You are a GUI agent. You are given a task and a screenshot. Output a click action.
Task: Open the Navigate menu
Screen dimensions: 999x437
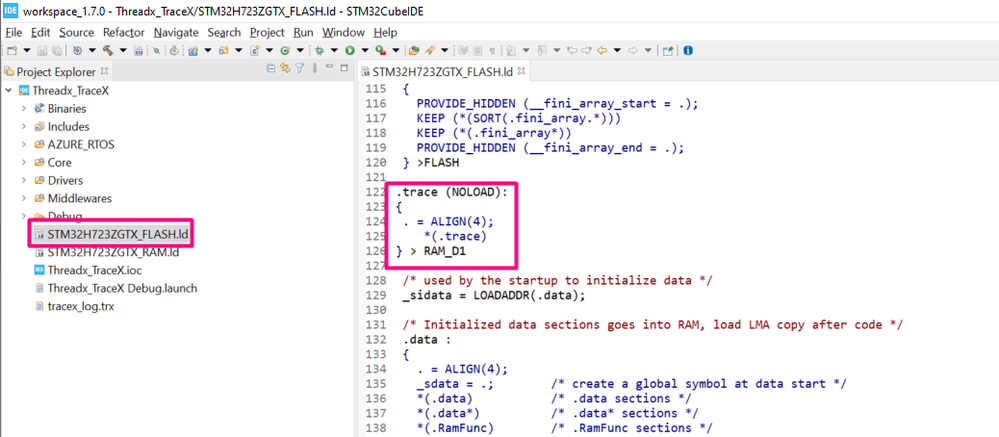176,32
